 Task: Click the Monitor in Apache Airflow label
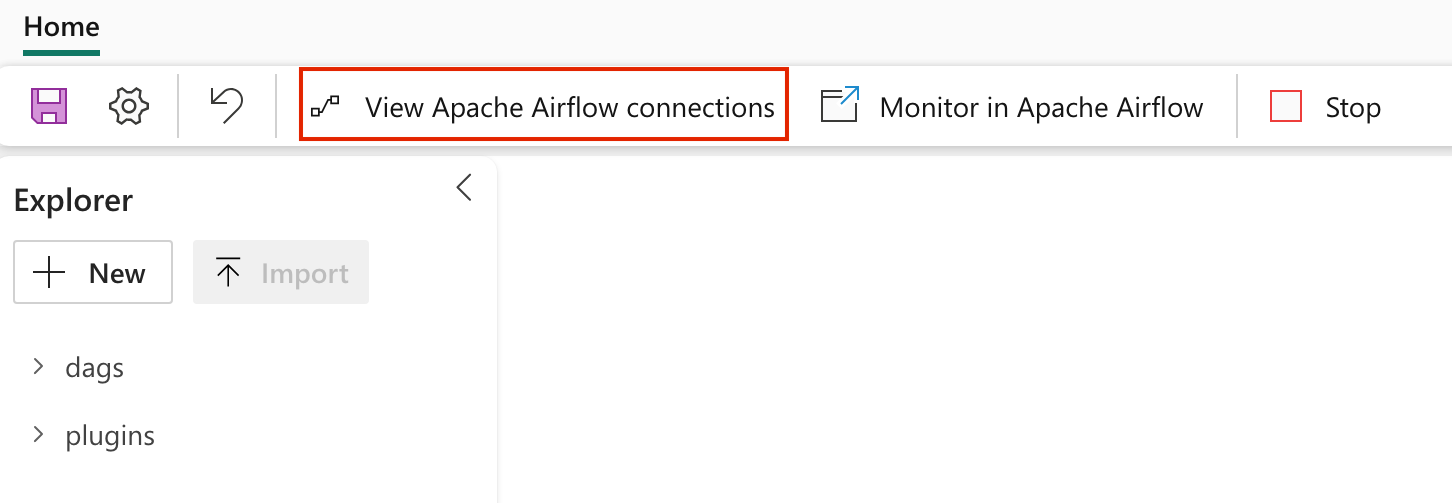coord(1041,107)
